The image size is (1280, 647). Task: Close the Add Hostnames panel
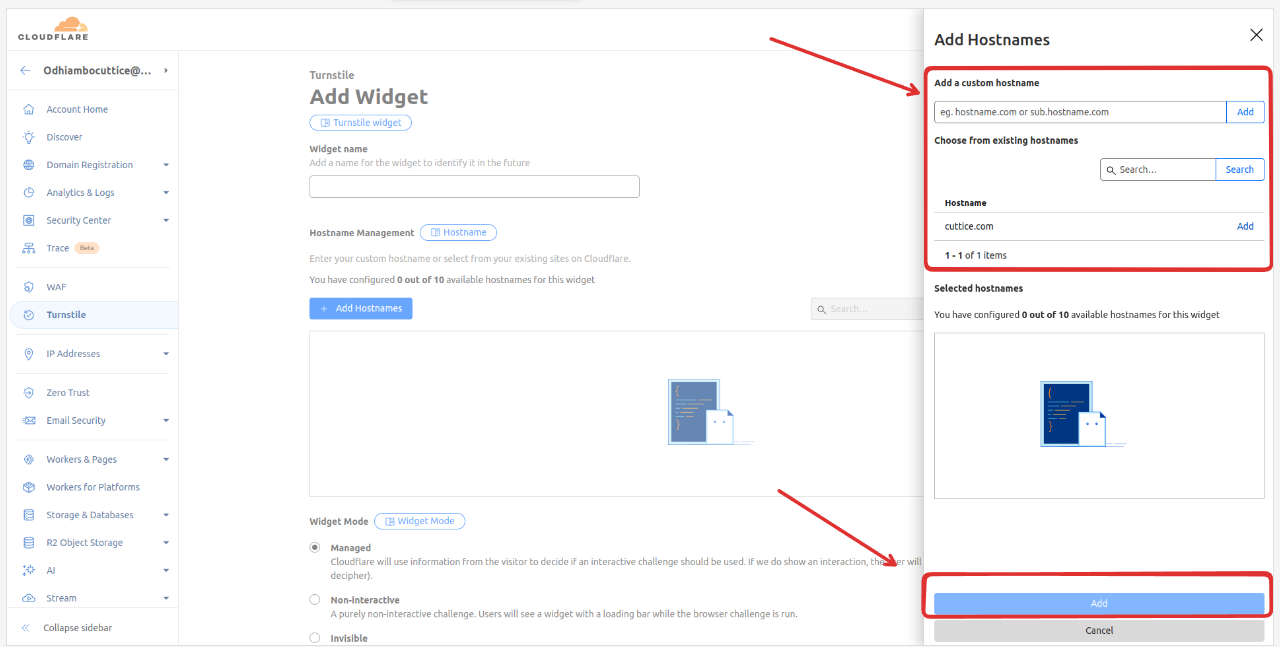click(1257, 35)
